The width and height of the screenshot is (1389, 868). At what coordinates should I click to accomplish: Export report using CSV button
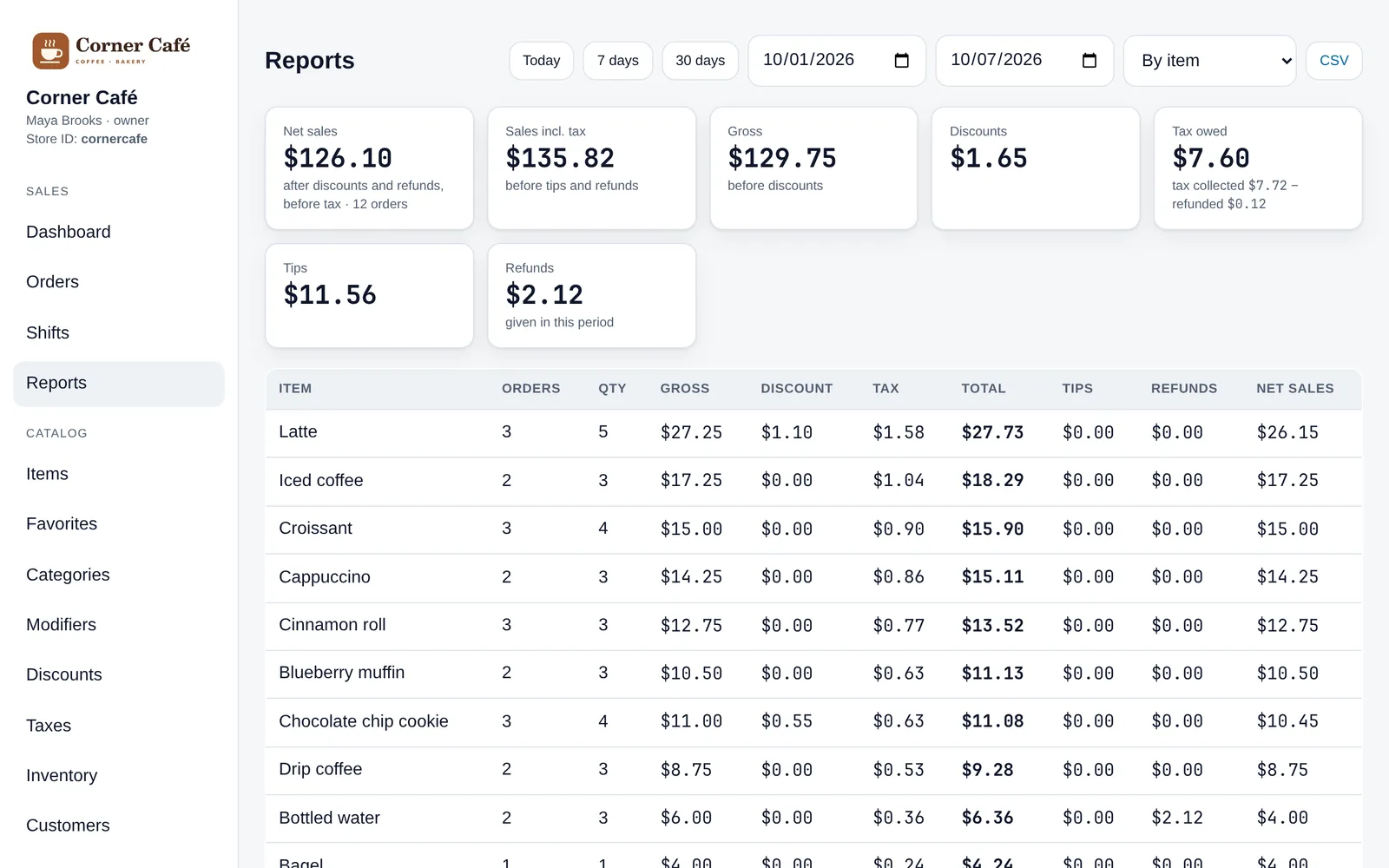(x=1333, y=61)
